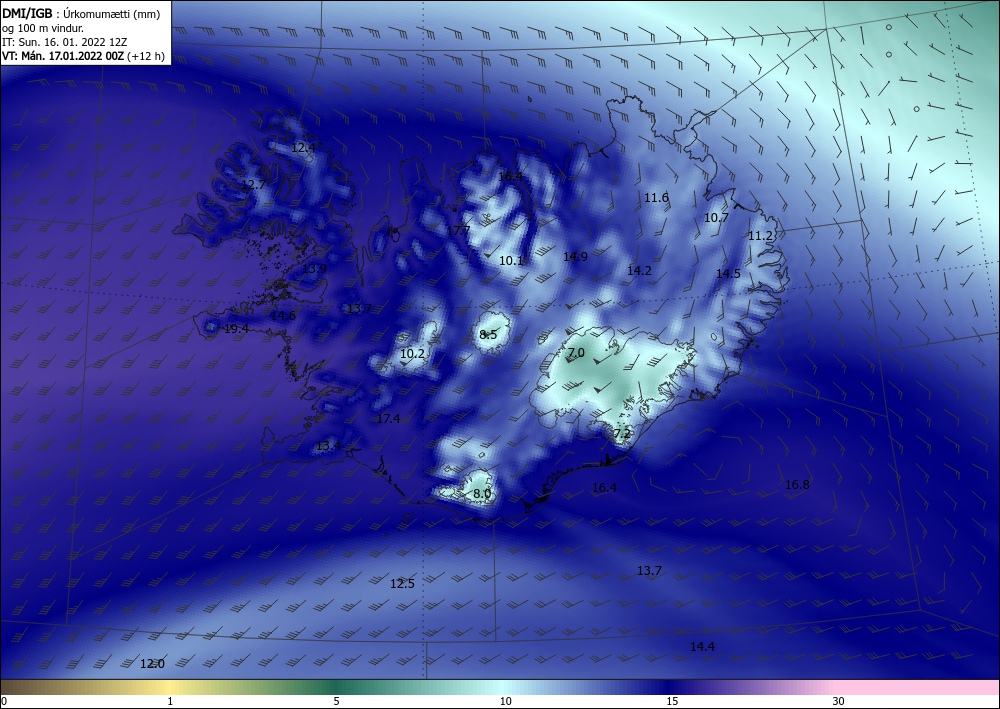This screenshot has height=709, width=1000.
Task: Click the value 7.0 on the glacier
Action: tap(576, 353)
